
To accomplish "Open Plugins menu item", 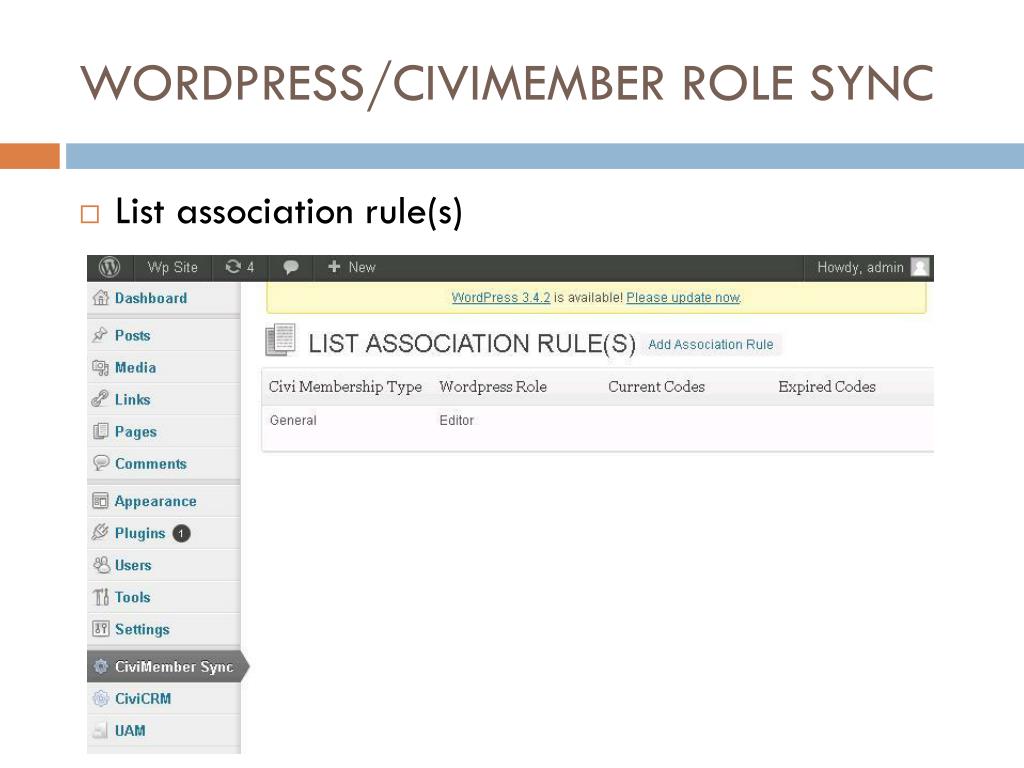I will point(140,534).
